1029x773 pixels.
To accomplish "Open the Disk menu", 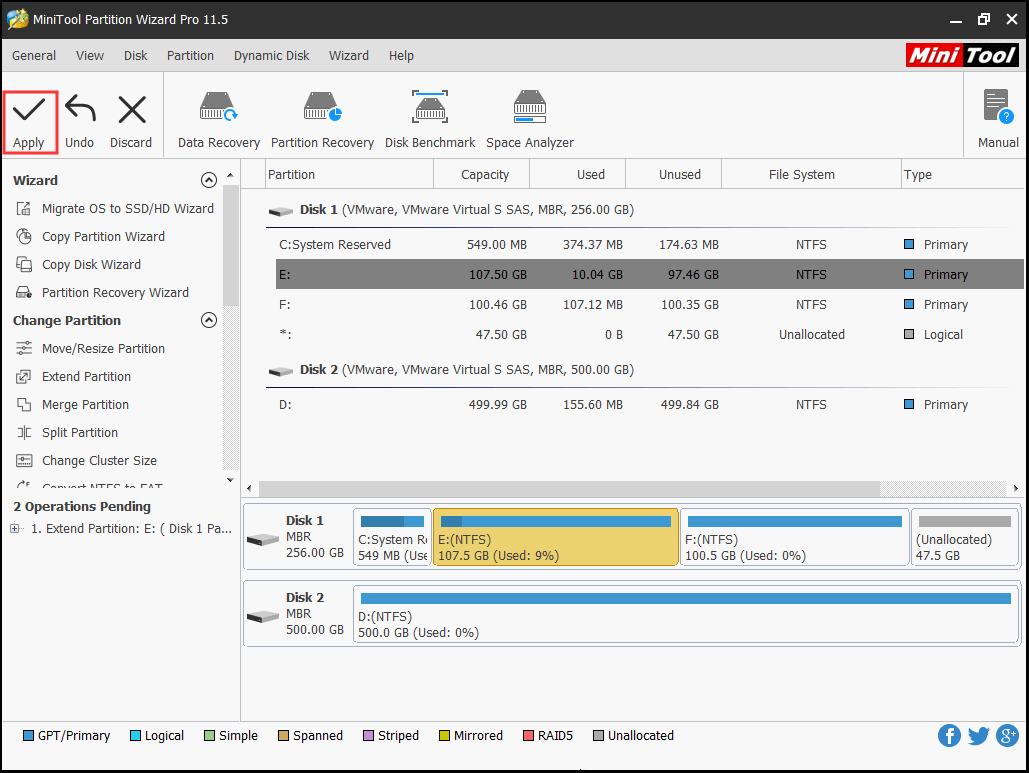I will (136, 56).
